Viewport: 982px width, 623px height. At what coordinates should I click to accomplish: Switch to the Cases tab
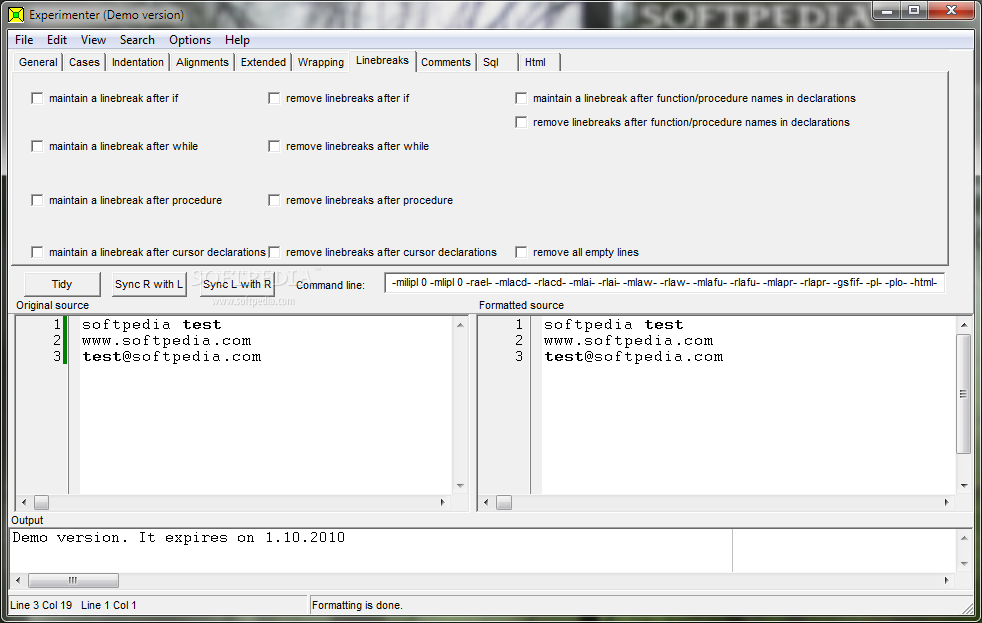(84, 62)
